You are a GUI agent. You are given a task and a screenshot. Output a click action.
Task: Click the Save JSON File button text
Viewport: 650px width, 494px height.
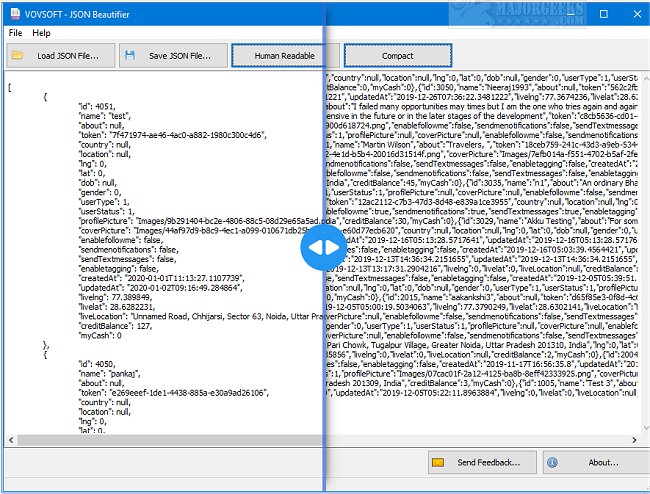click(x=179, y=56)
